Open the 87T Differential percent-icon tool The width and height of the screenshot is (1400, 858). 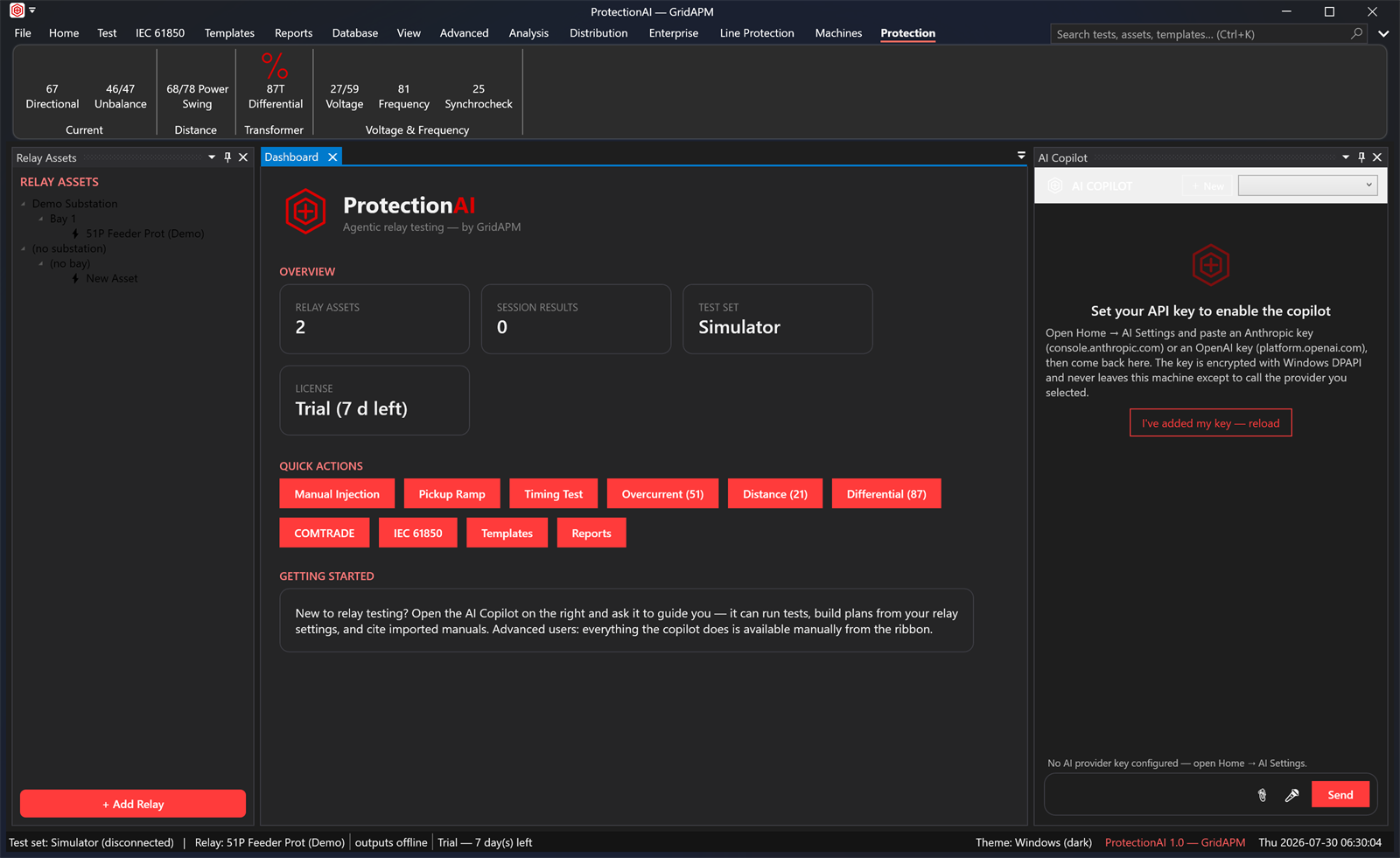tap(275, 81)
